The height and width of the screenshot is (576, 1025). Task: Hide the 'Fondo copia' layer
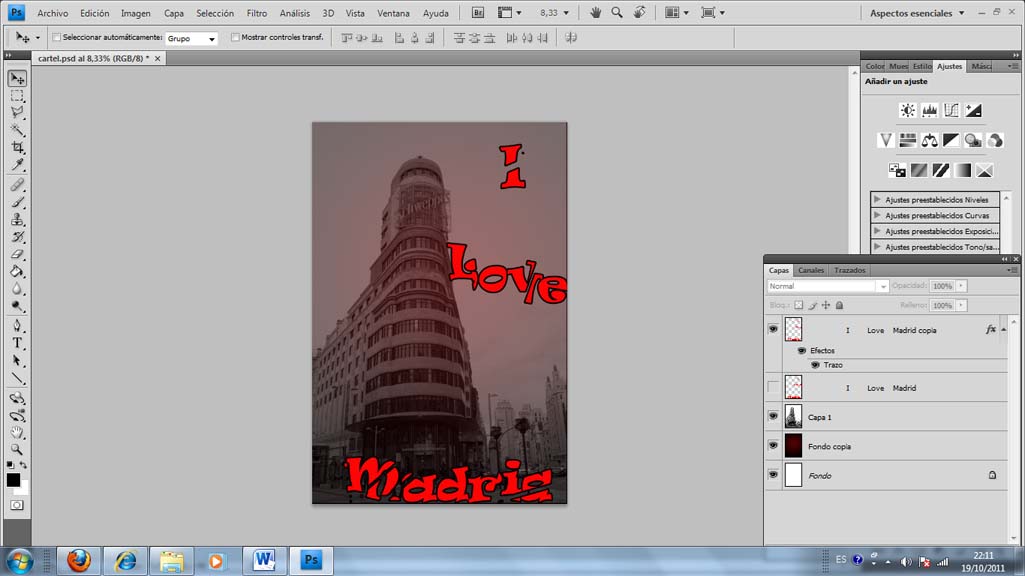tap(772, 446)
